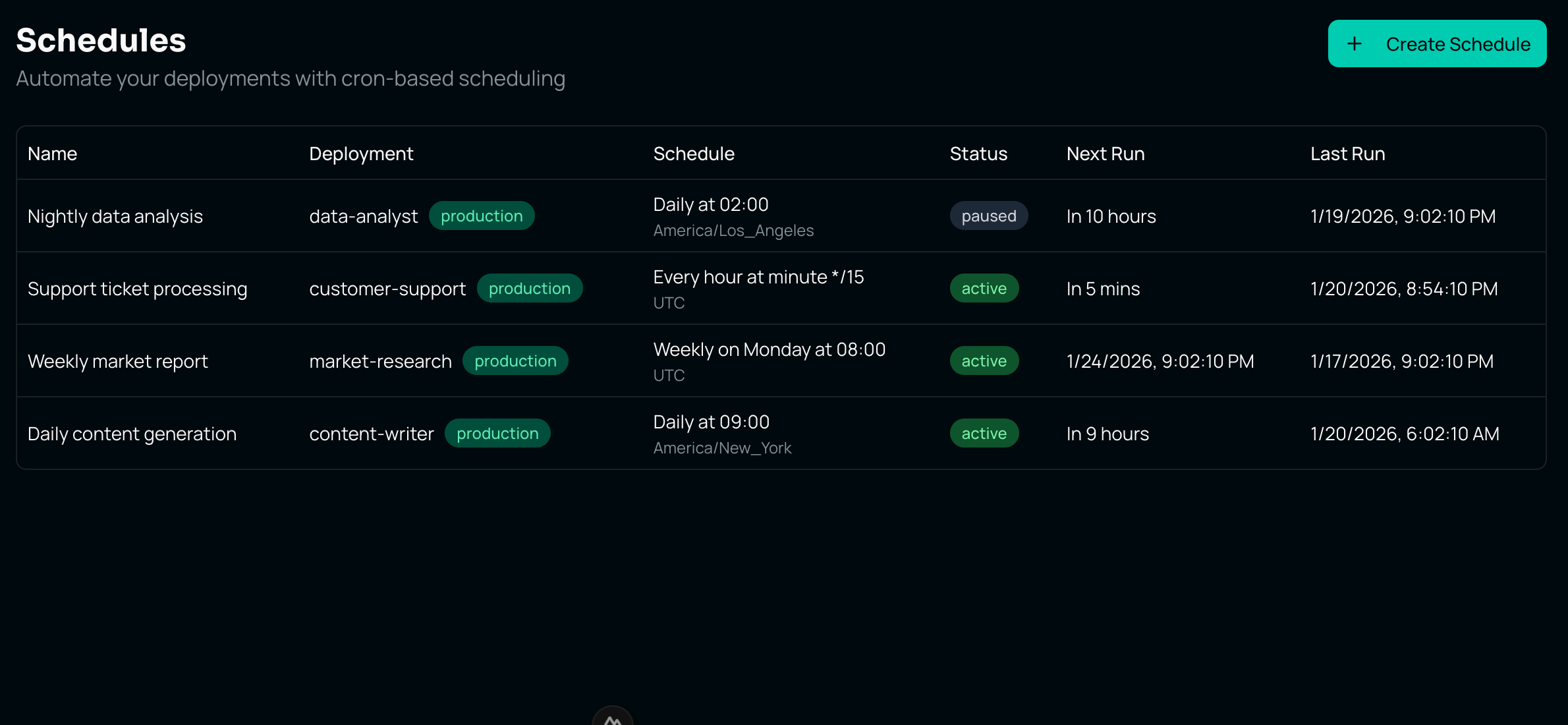Click the customer-support deployment name

pyautogui.click(x=387, y=288)
